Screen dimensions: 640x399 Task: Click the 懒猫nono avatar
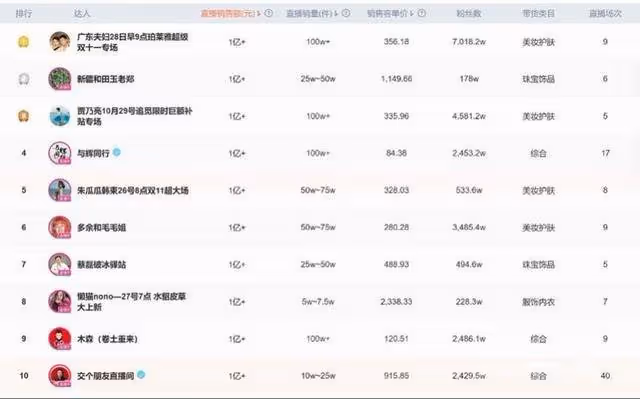[x=60, y=301]
